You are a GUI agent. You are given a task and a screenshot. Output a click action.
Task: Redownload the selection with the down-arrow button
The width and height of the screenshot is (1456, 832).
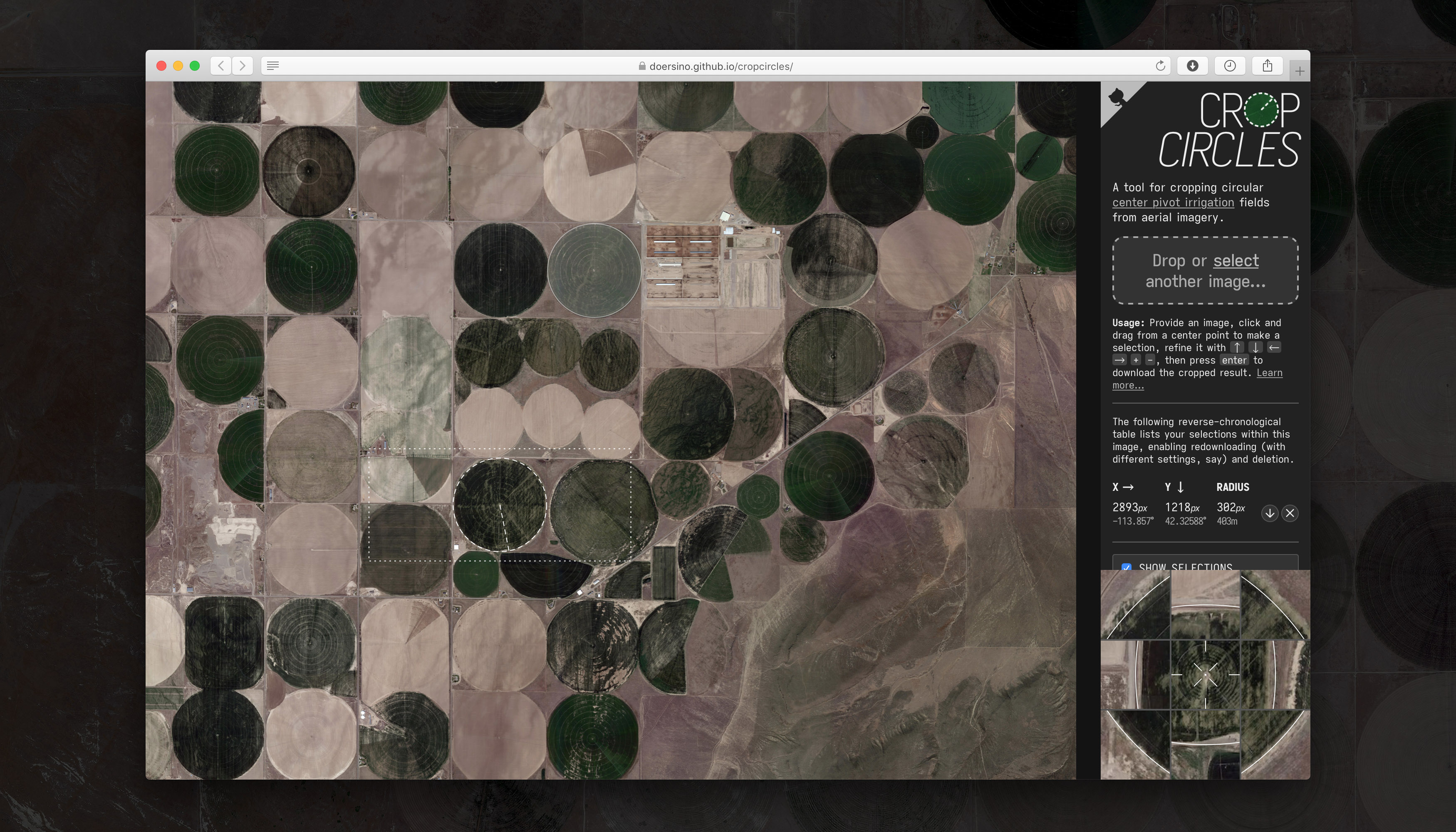[1269, 513]
